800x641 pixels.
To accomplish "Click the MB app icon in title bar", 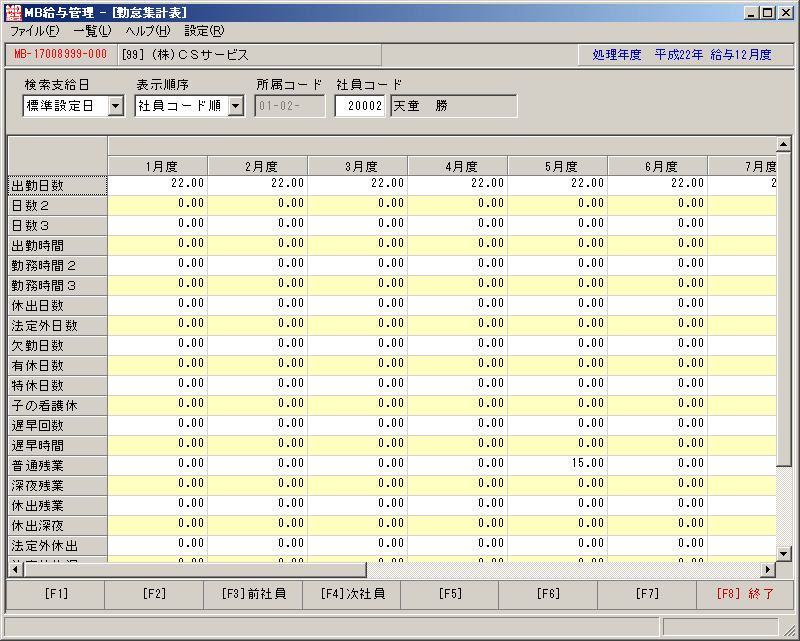I will point(13,12).
